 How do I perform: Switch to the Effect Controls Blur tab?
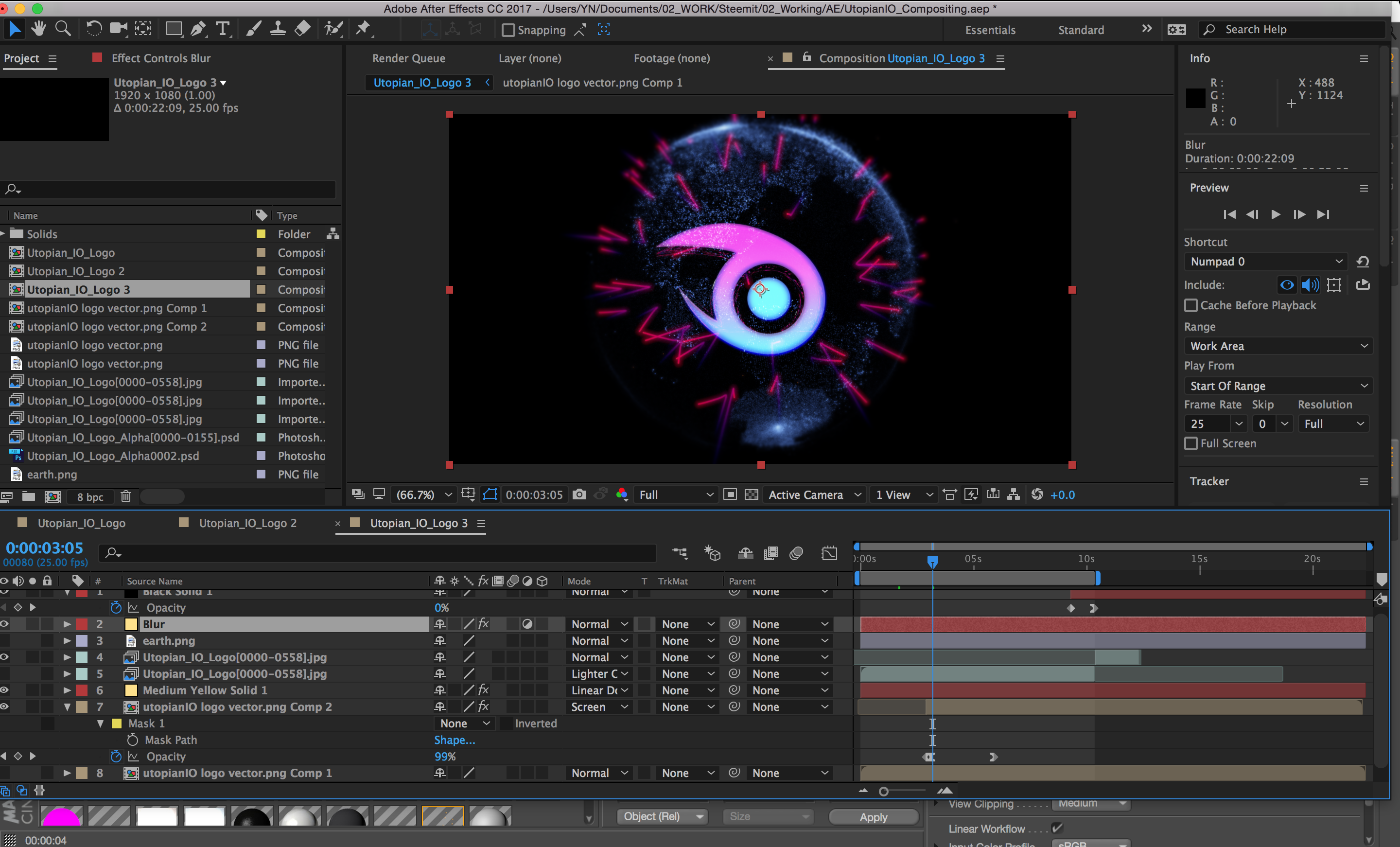(161, 58)
